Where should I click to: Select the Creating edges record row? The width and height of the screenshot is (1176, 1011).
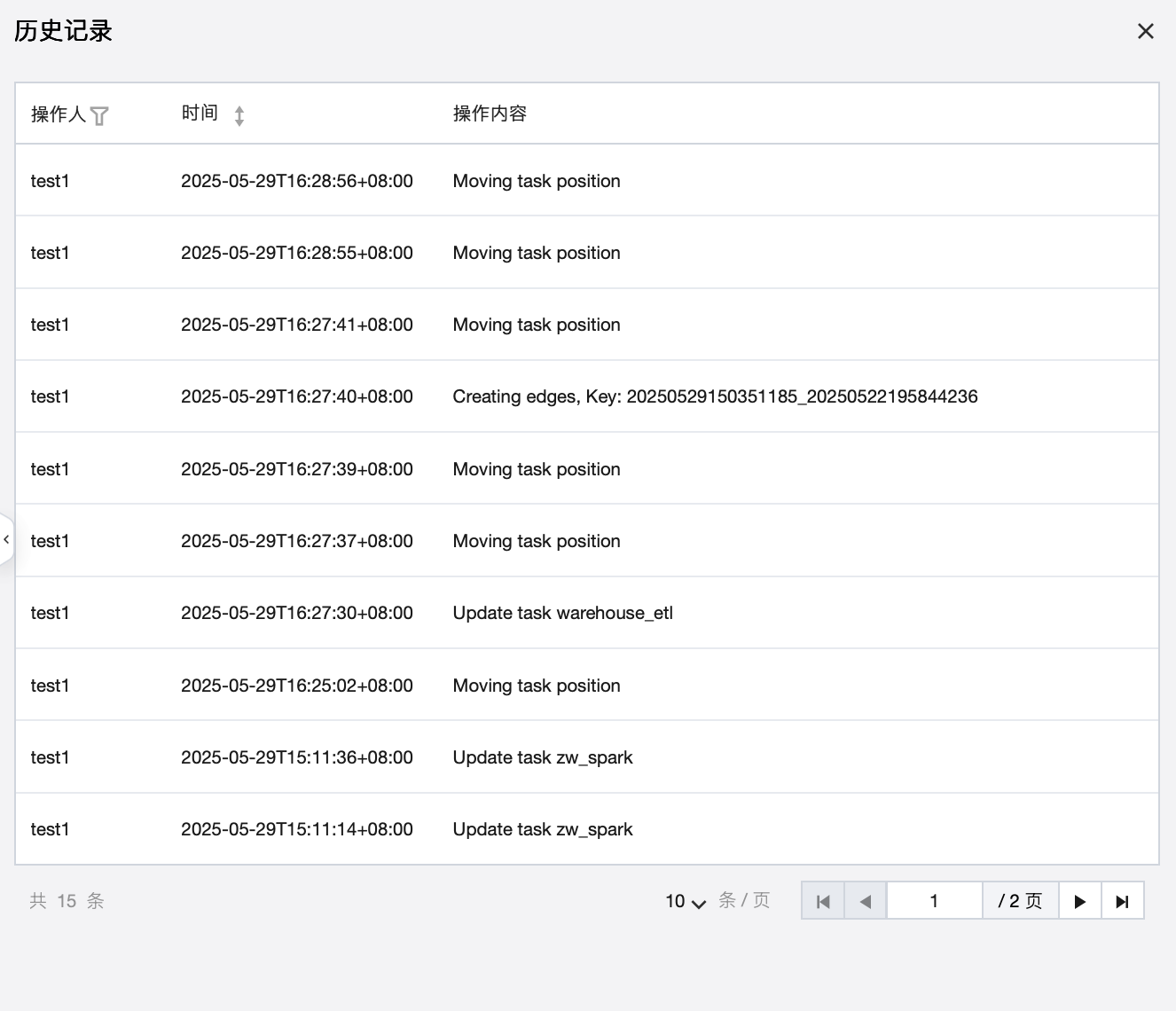coord(714,396)
